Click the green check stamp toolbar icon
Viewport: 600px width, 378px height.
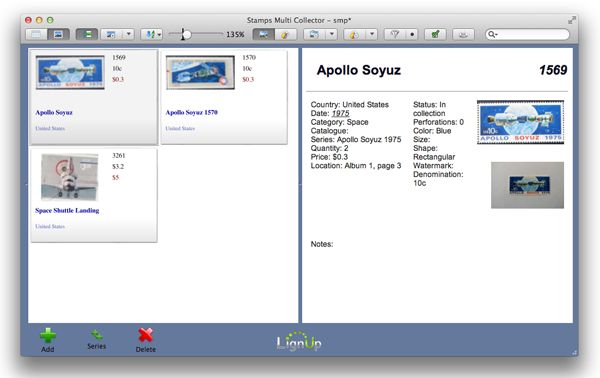[x=435, y=34]
